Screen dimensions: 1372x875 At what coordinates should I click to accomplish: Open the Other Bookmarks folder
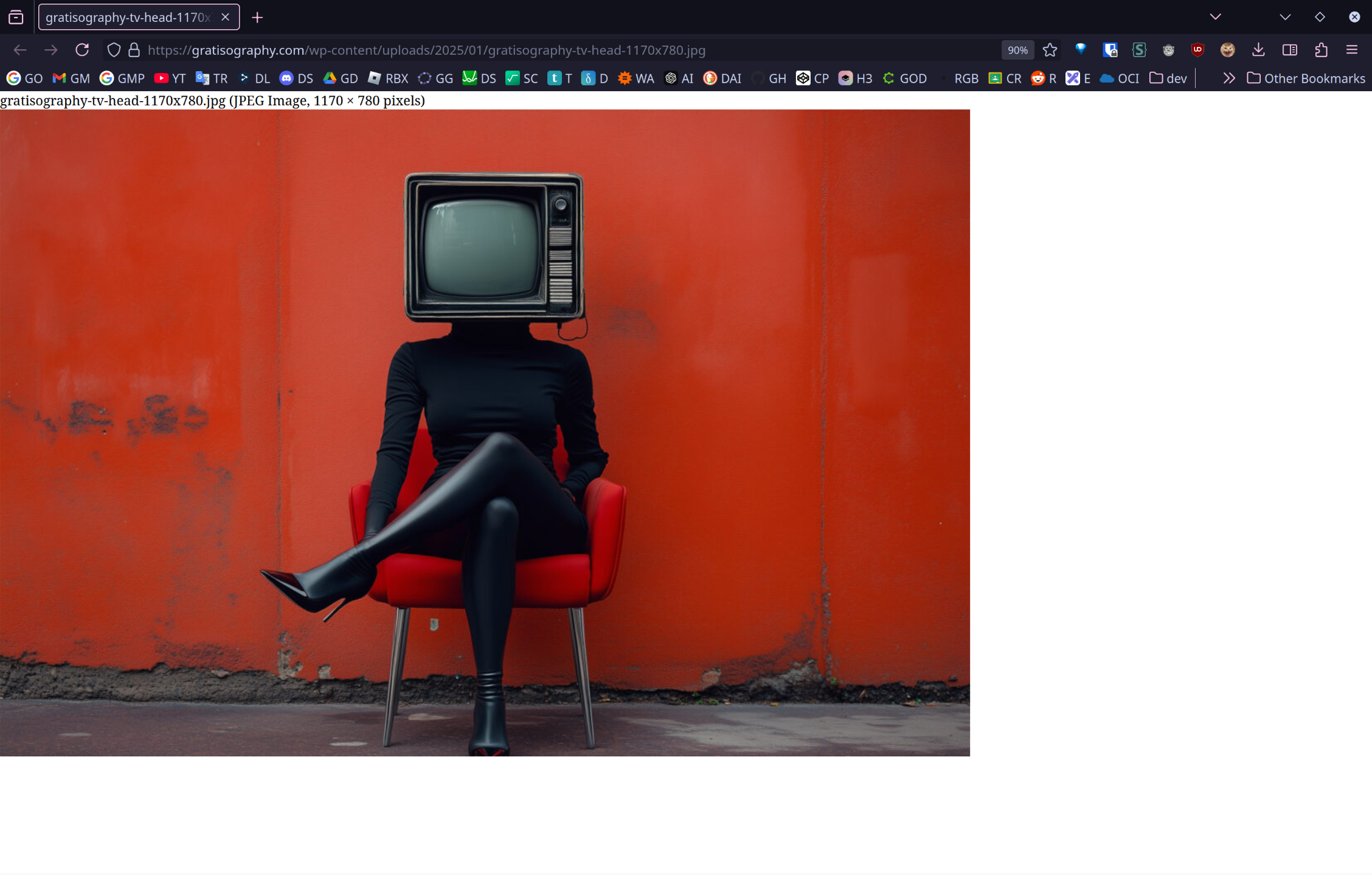click(x=1306, y=78)
